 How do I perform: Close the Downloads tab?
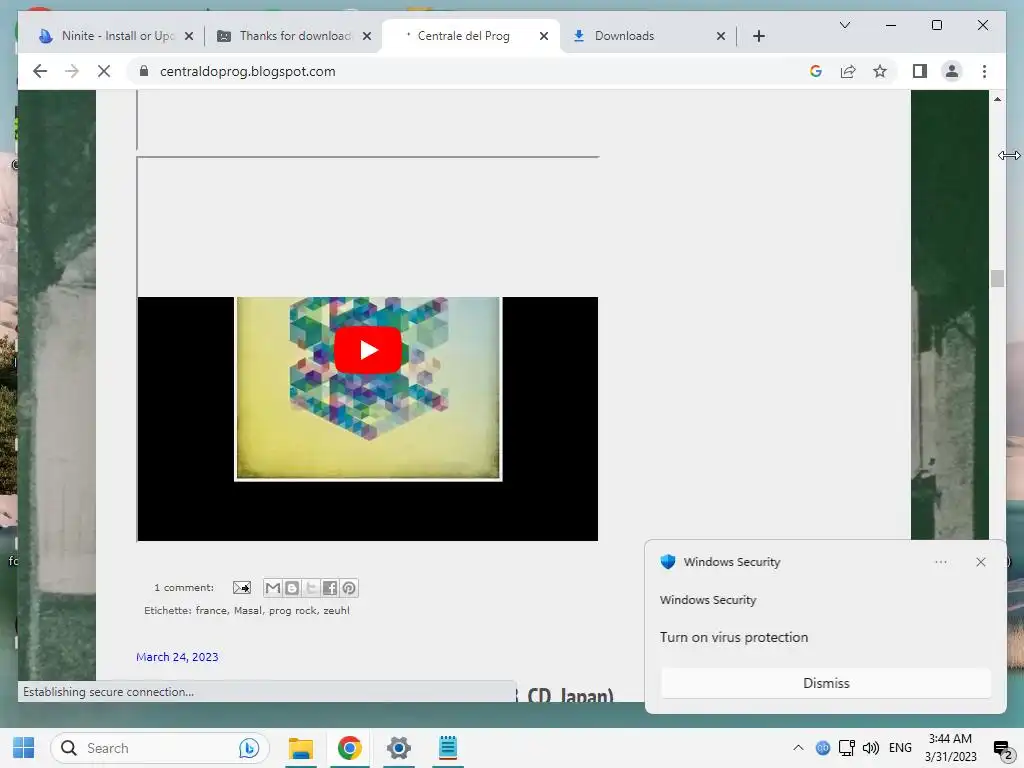(720, 36)
